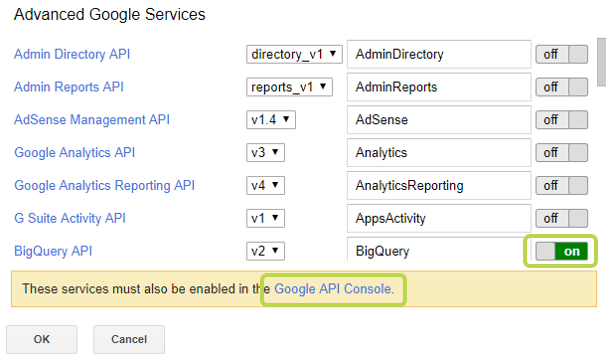
Task: Open the G Suite Activity API link
Action: pyautogui.click(x=70, y=218)
